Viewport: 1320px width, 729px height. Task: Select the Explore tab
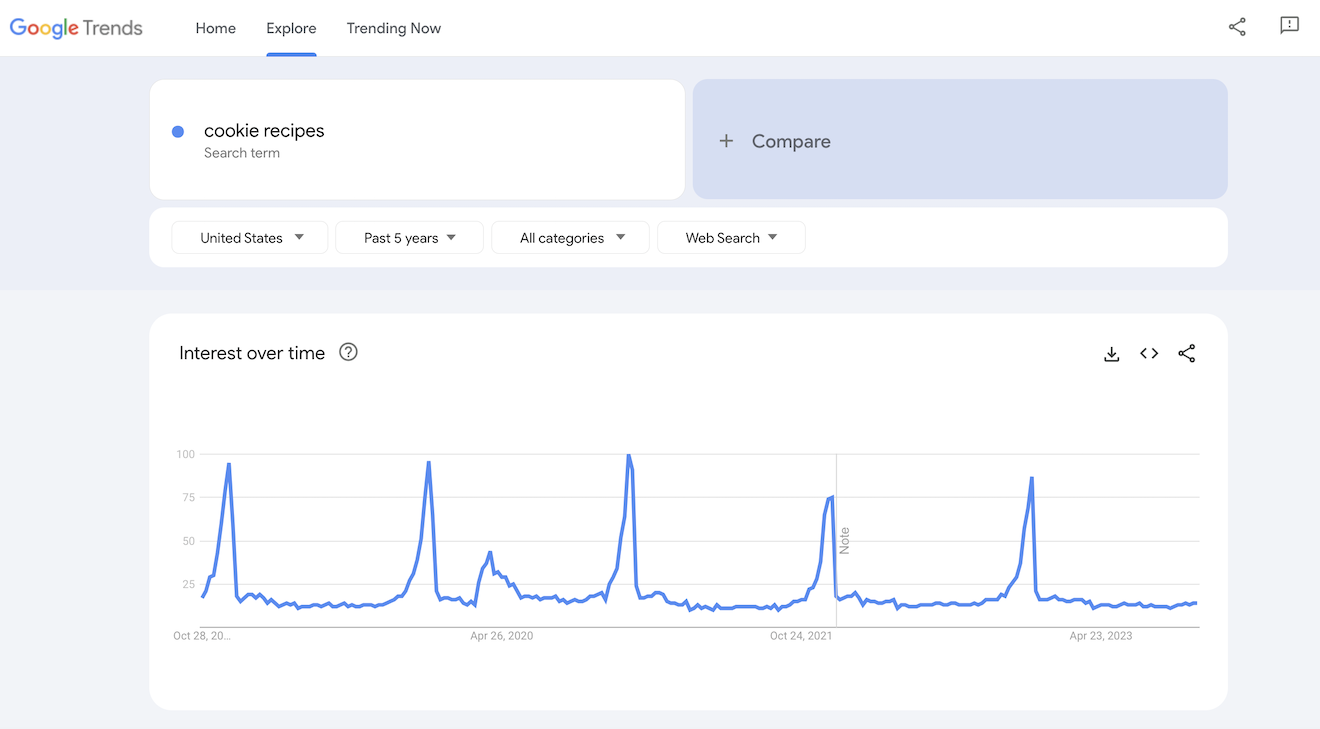(x=291, y=28)
